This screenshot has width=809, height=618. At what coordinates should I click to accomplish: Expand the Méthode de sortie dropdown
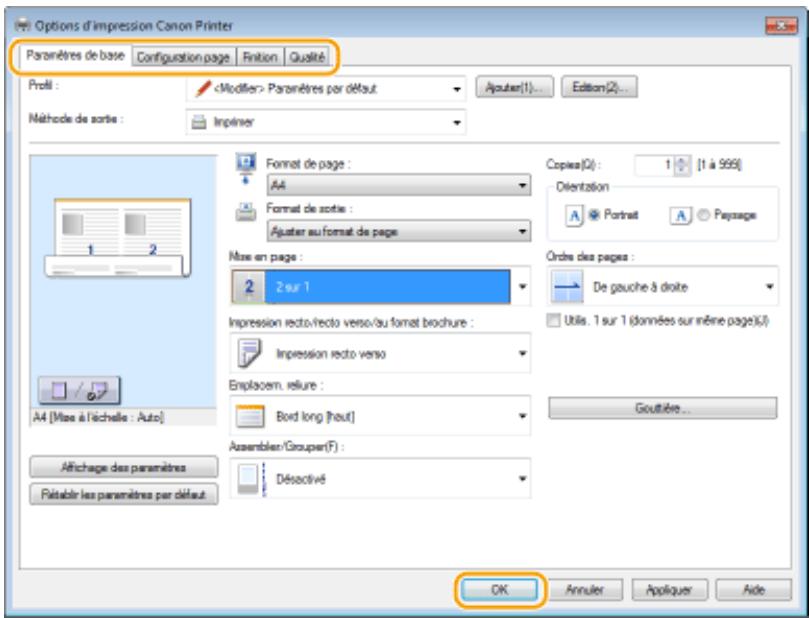[326, 122]
